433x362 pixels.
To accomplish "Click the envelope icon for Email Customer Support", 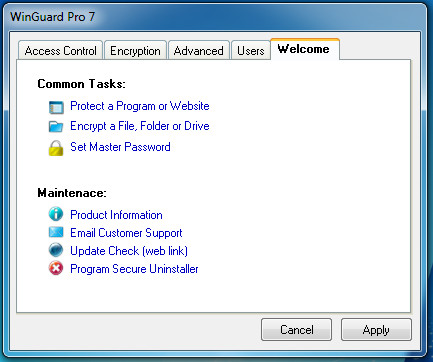I will click(x=56, y=232).
